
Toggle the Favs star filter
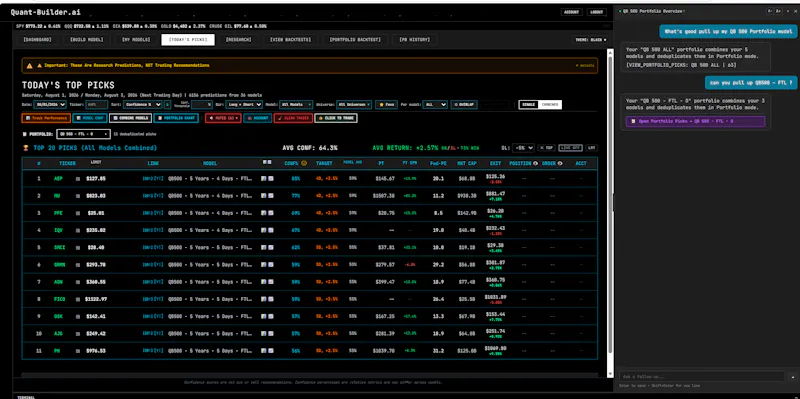(x=387, y=105)
